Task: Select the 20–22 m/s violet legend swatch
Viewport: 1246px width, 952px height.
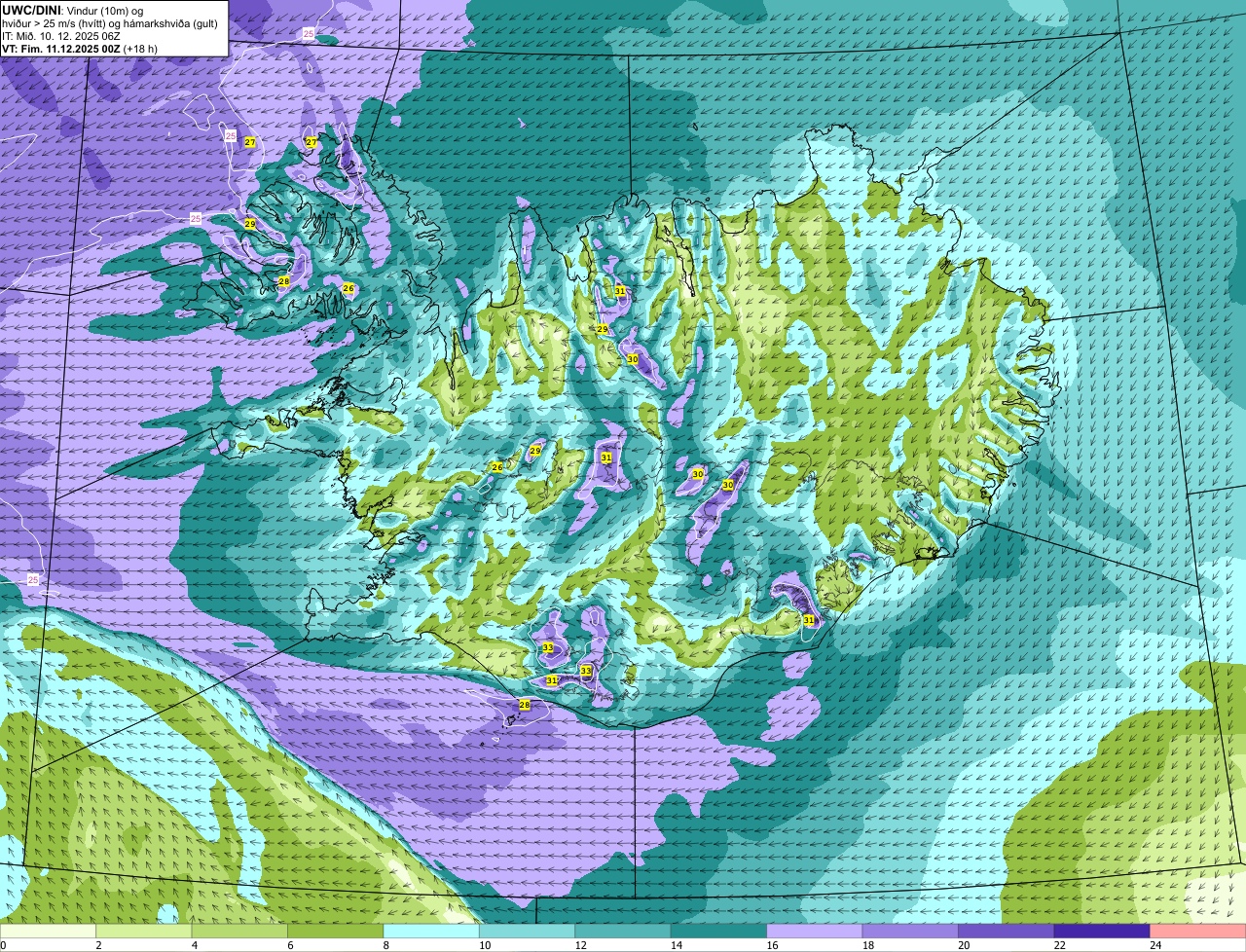Action: [x=1006, y=932]
